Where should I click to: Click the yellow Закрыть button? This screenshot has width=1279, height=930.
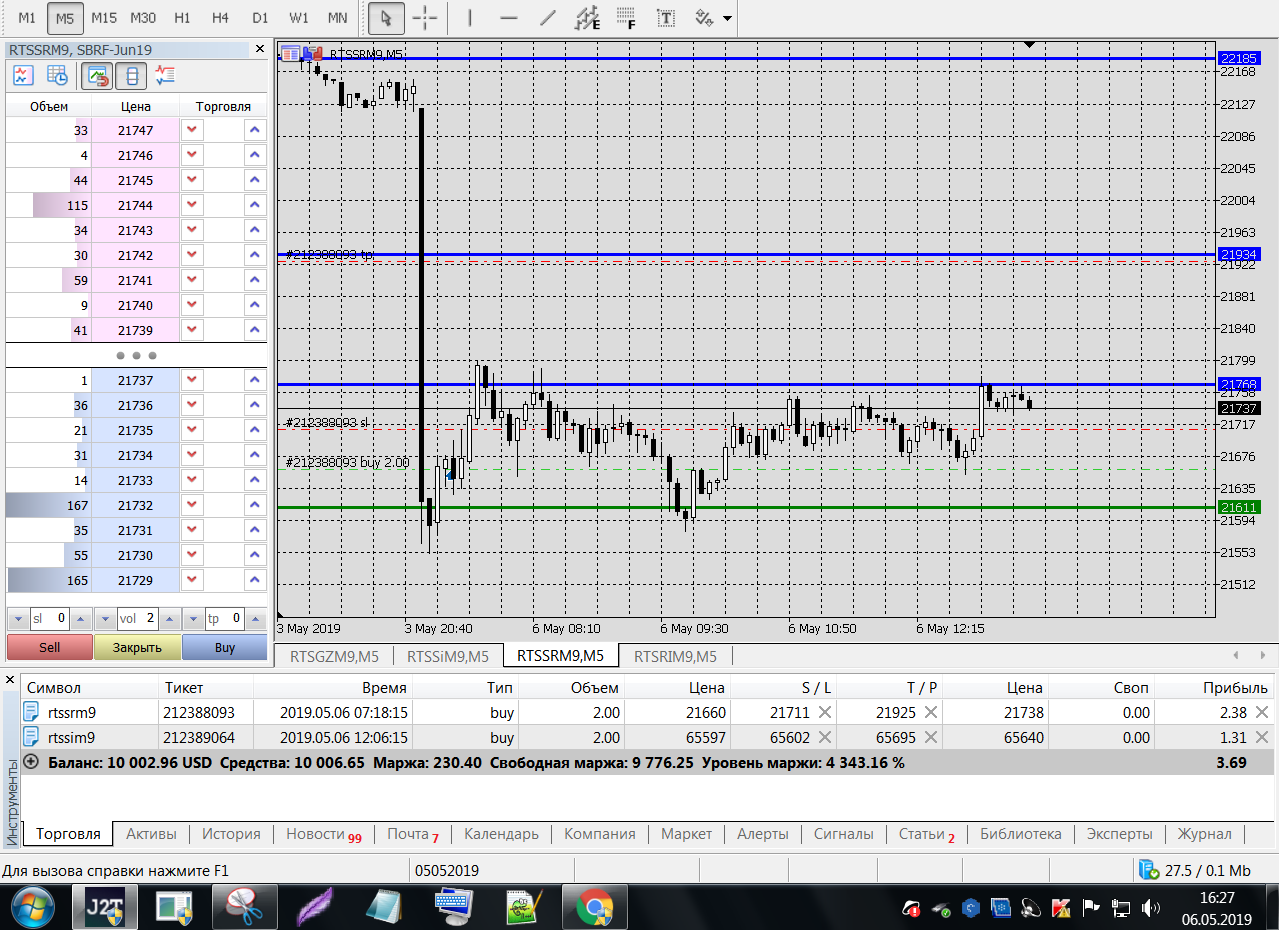point(137,647)
